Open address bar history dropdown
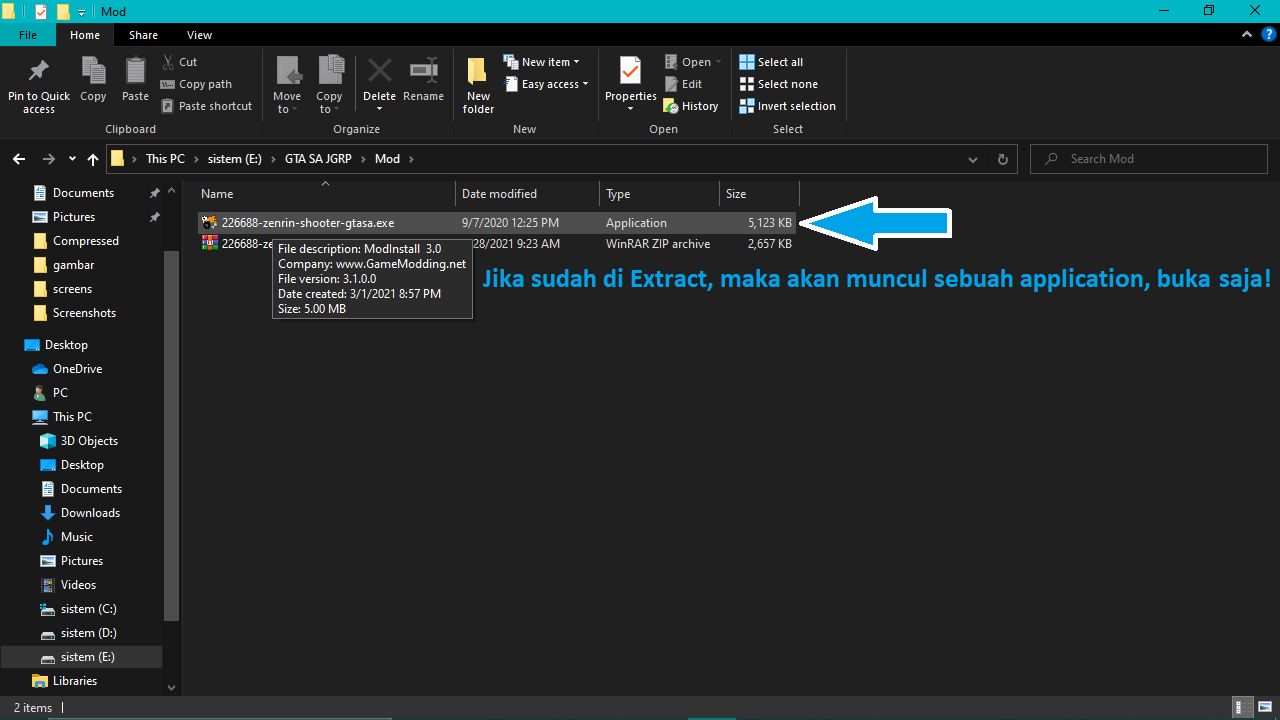The image size is (1280, 720). pos(974,159)
